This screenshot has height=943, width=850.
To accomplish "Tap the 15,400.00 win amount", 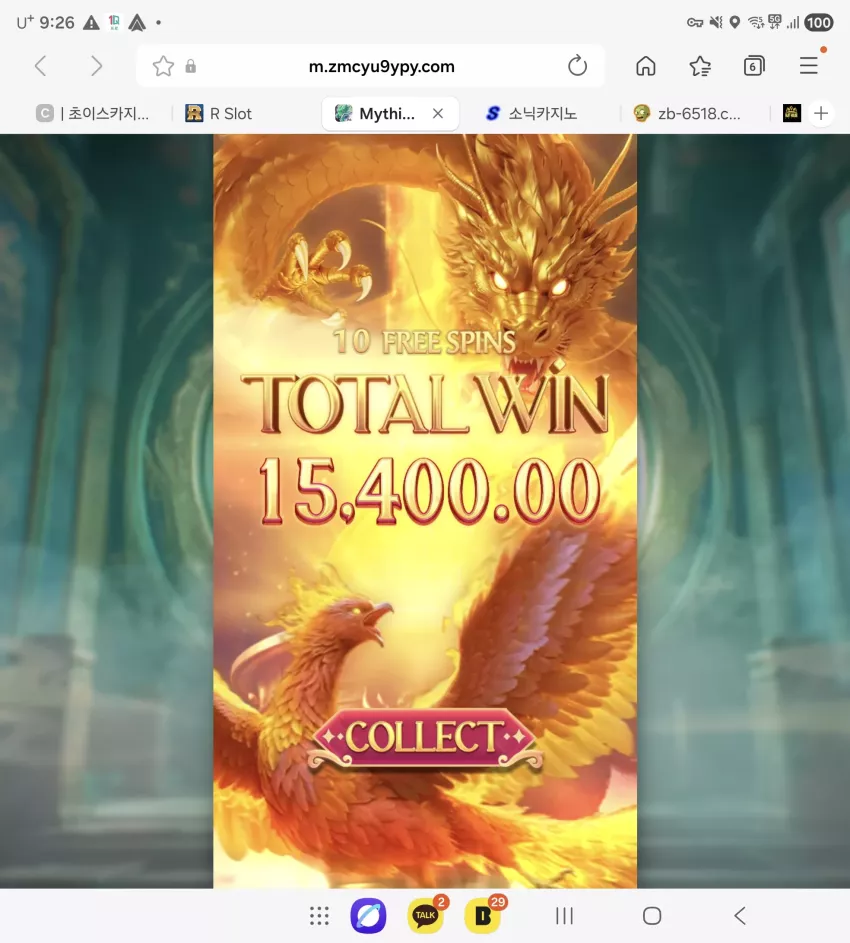I will (429, 490).
